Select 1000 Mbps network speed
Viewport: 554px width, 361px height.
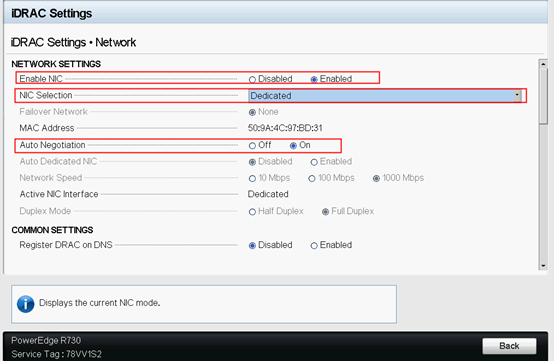tap(376, 179)
